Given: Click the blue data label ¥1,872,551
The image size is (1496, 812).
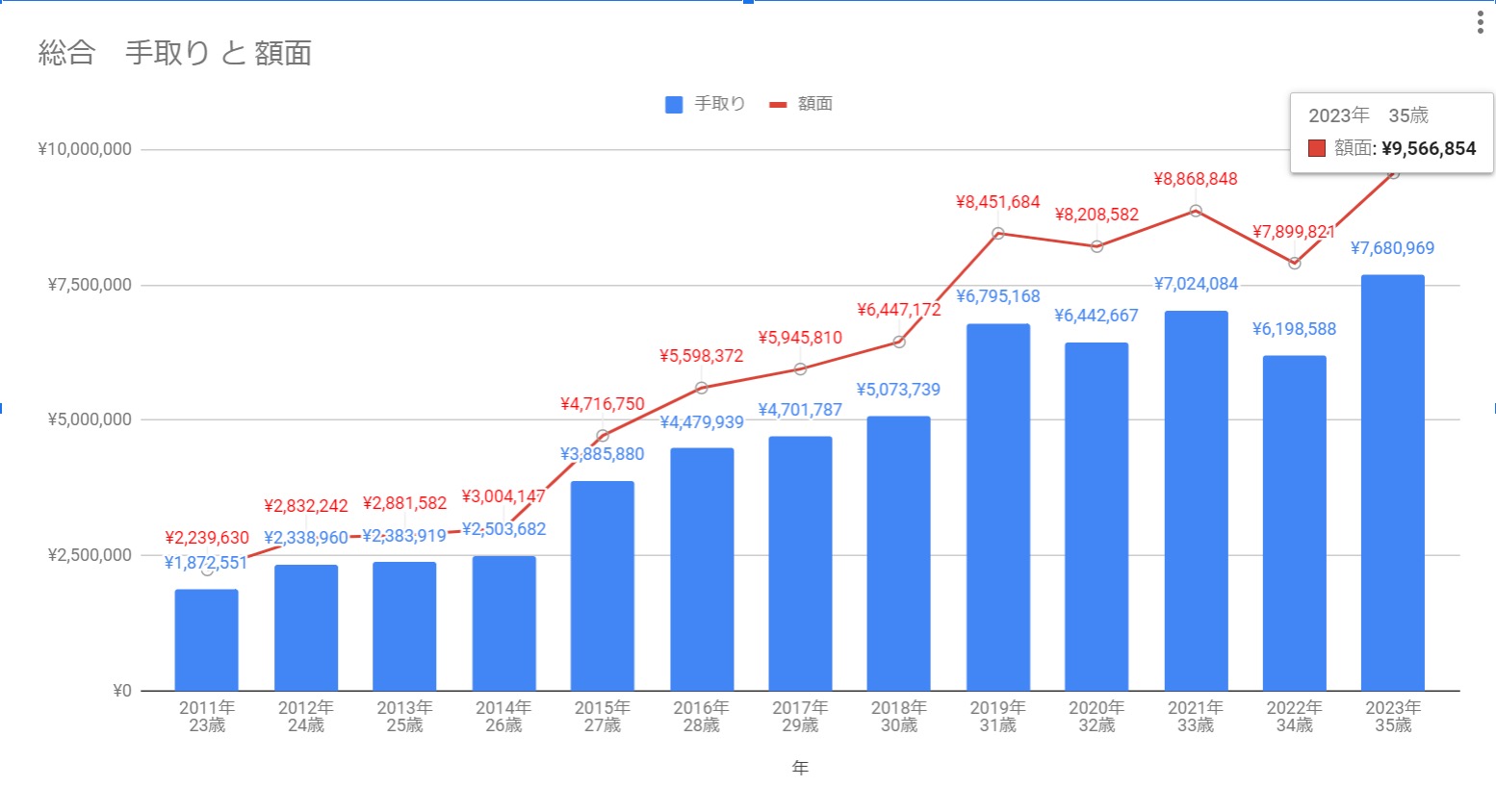Looking at the screenshot, I should [207, 563].
